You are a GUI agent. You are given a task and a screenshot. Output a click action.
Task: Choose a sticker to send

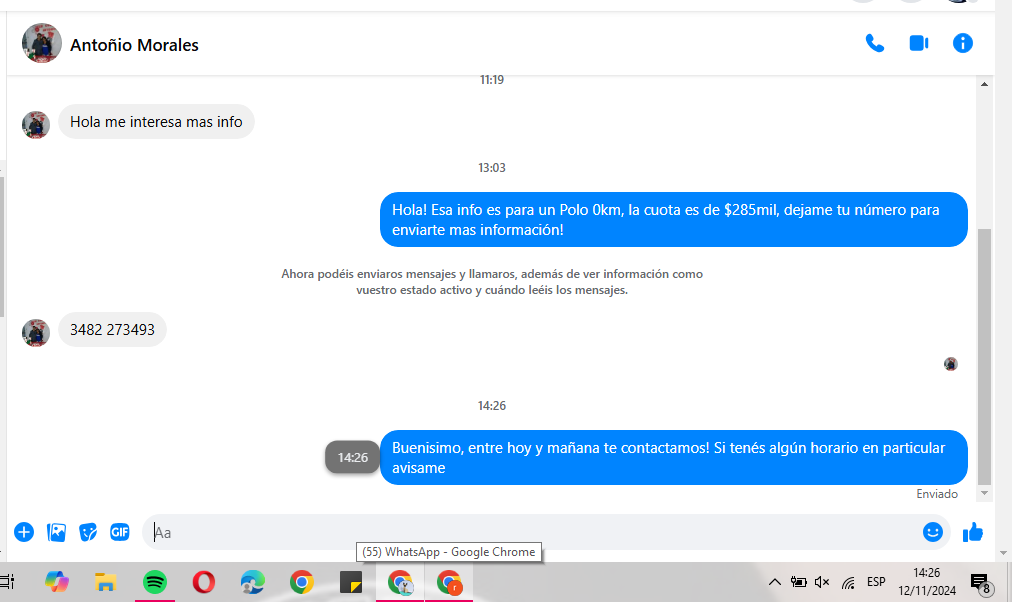tap(88, 532)
